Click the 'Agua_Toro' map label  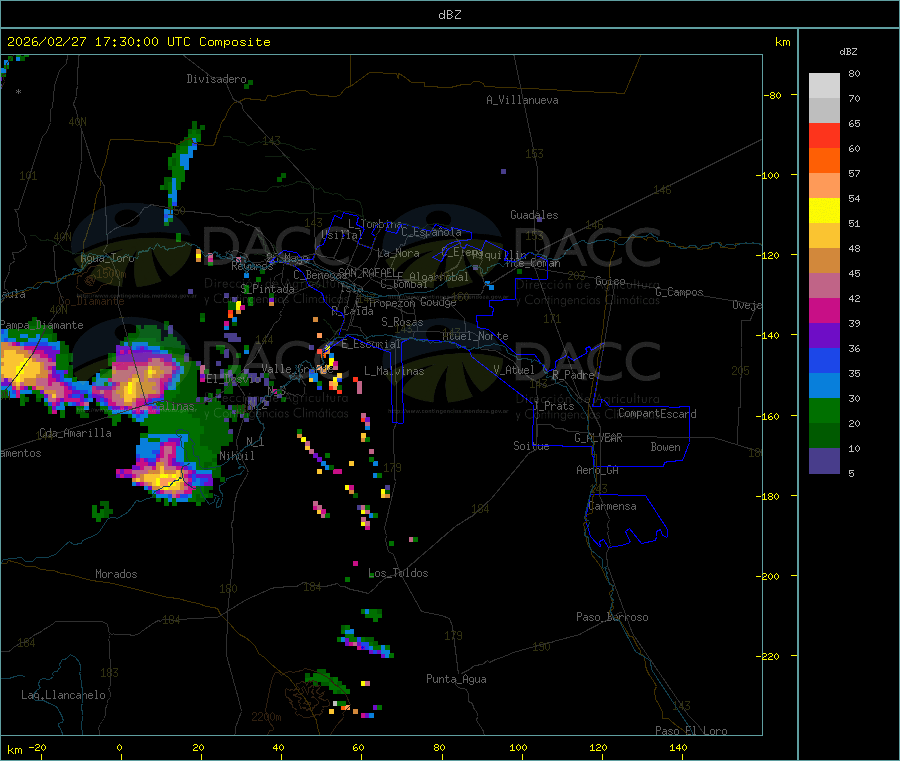(107, 258)
